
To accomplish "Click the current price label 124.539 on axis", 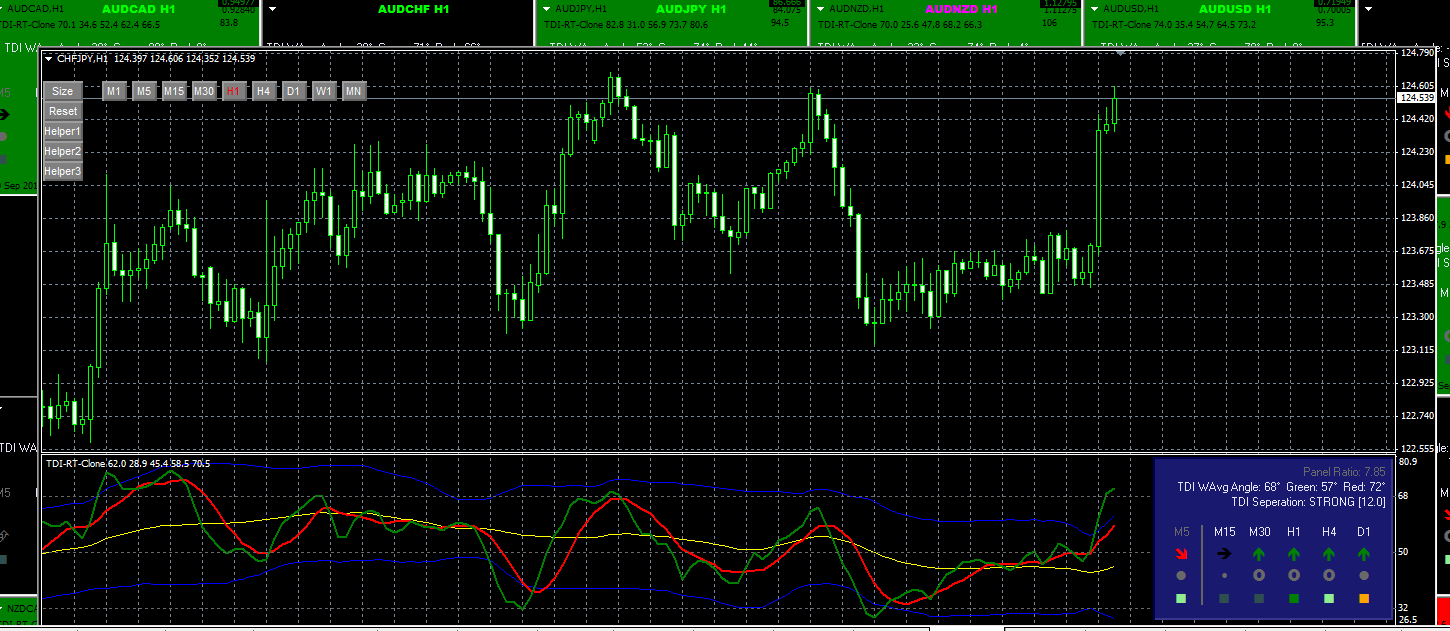I will 1418,98.
